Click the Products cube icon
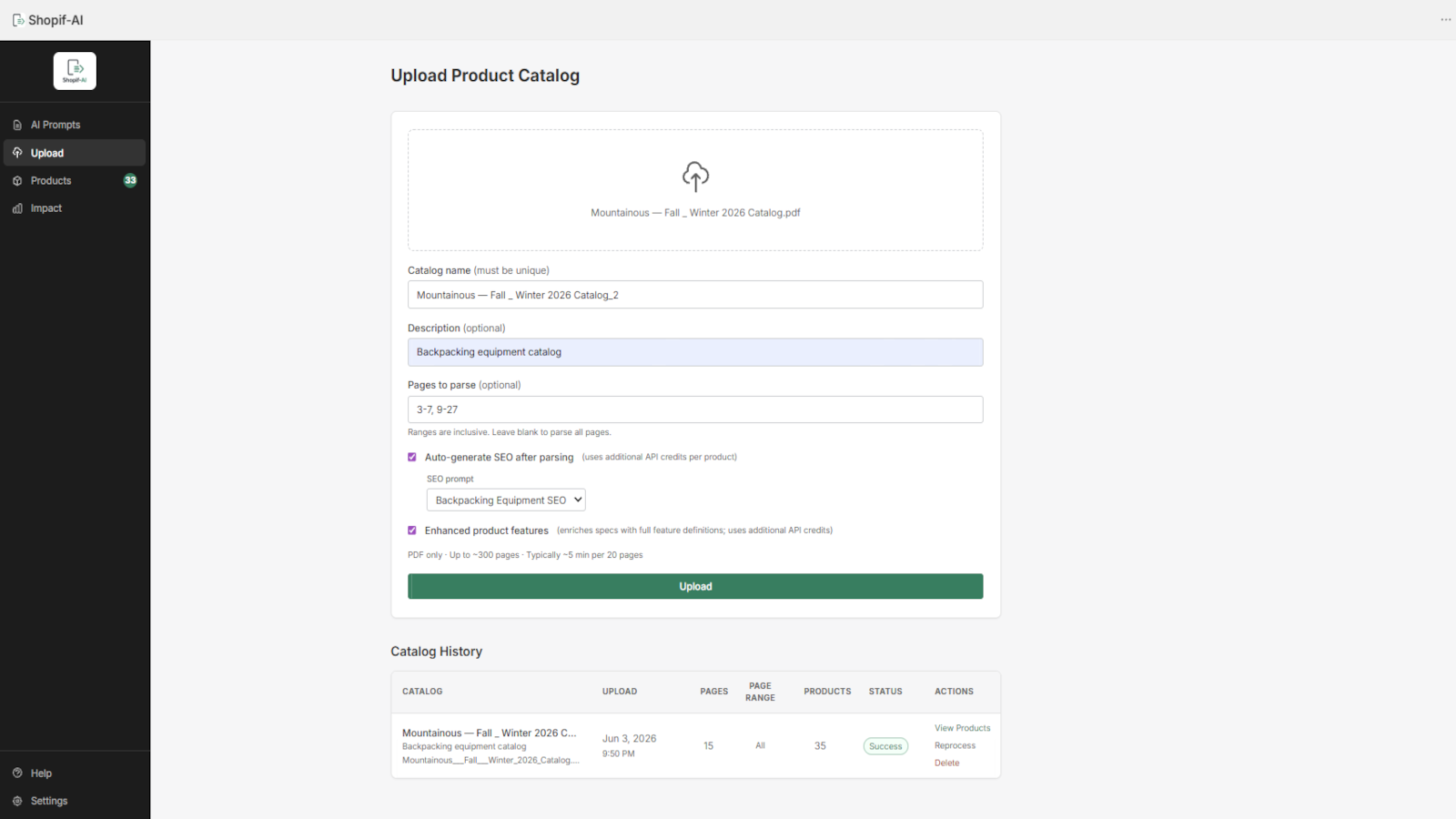 click(17, 181)
